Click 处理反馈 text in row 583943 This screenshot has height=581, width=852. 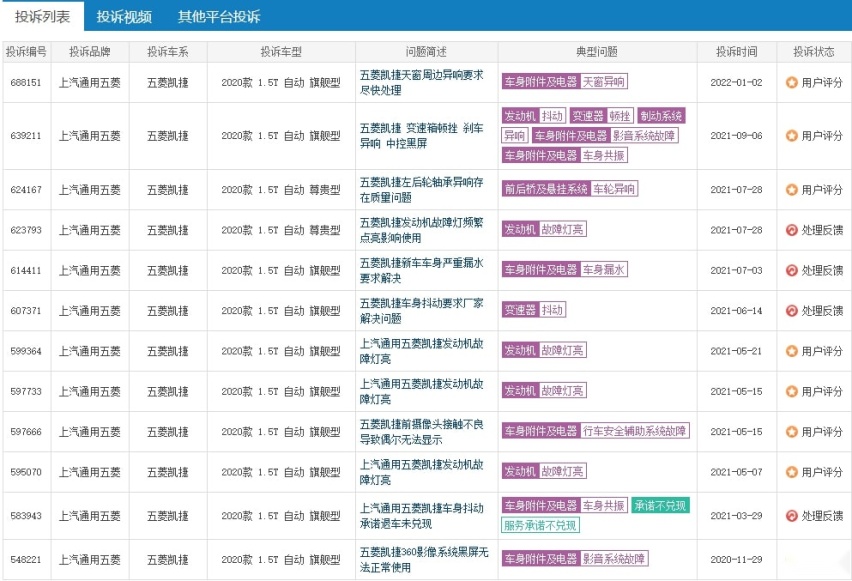822,516
